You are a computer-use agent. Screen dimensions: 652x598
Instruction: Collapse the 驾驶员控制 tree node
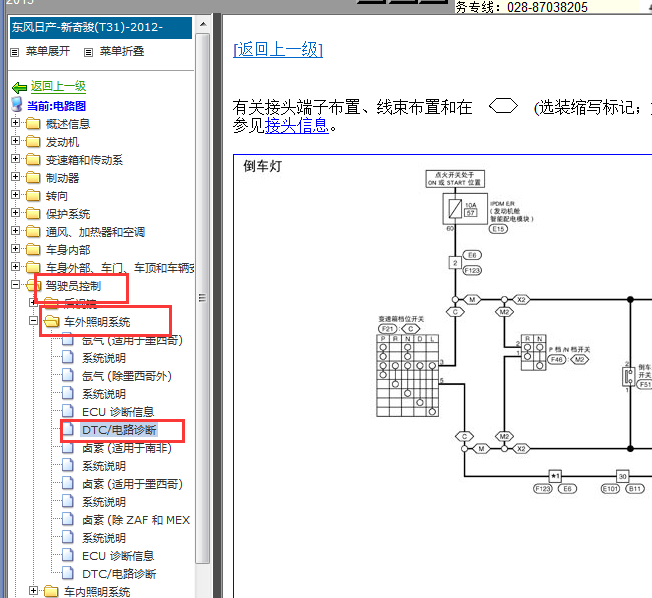click(16, 286)
